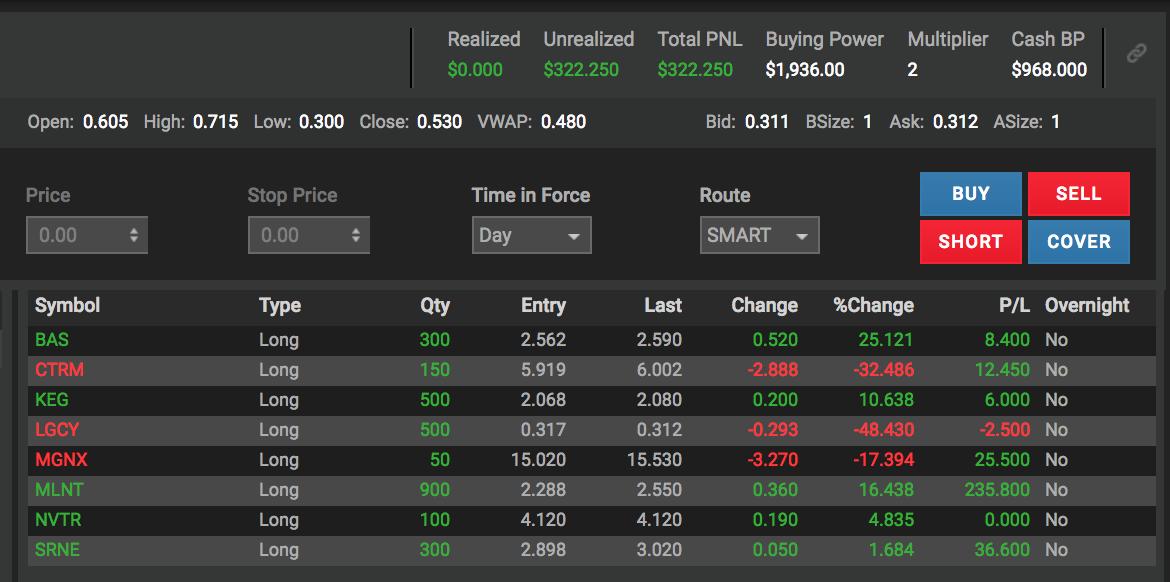Select the SRNE symbol

[57, 550]
